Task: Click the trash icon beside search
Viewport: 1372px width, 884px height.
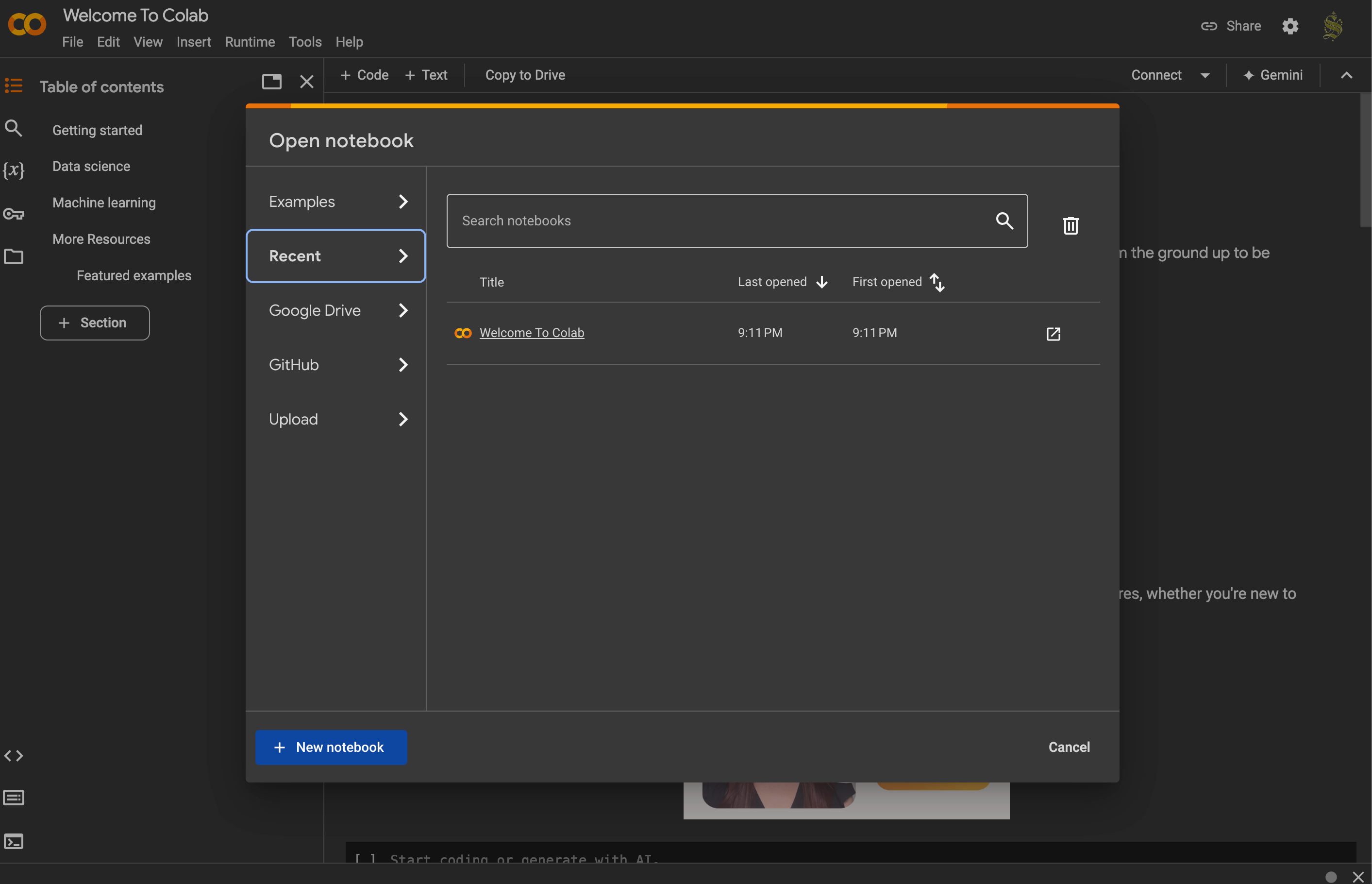Action: [x=1071, y=225]
